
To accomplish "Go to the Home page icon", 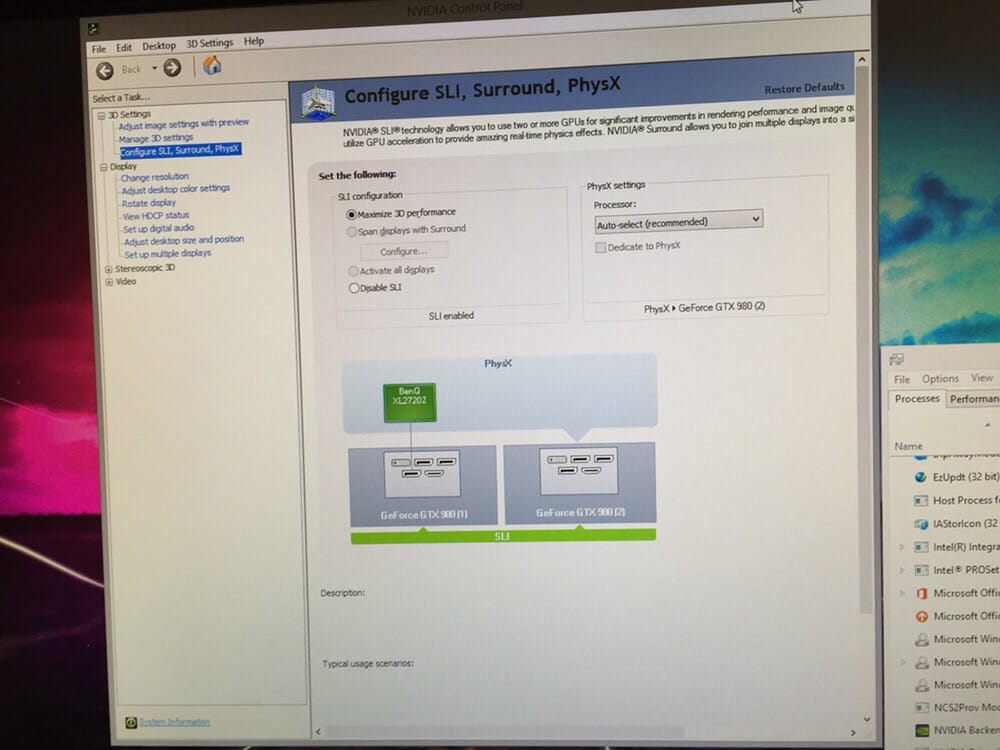I will [x=212, y=66].
